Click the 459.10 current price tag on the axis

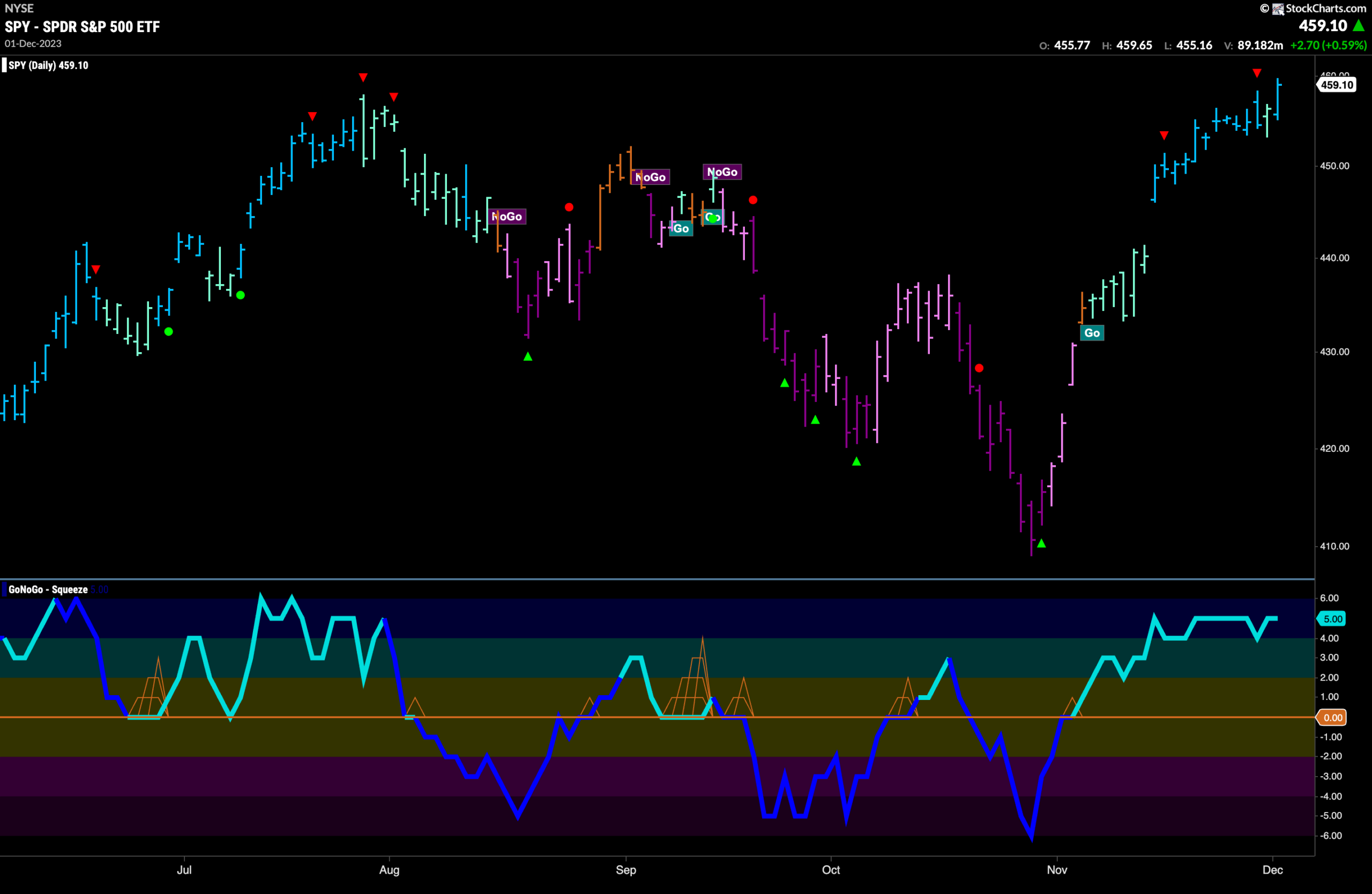[x=1337, y=85]
